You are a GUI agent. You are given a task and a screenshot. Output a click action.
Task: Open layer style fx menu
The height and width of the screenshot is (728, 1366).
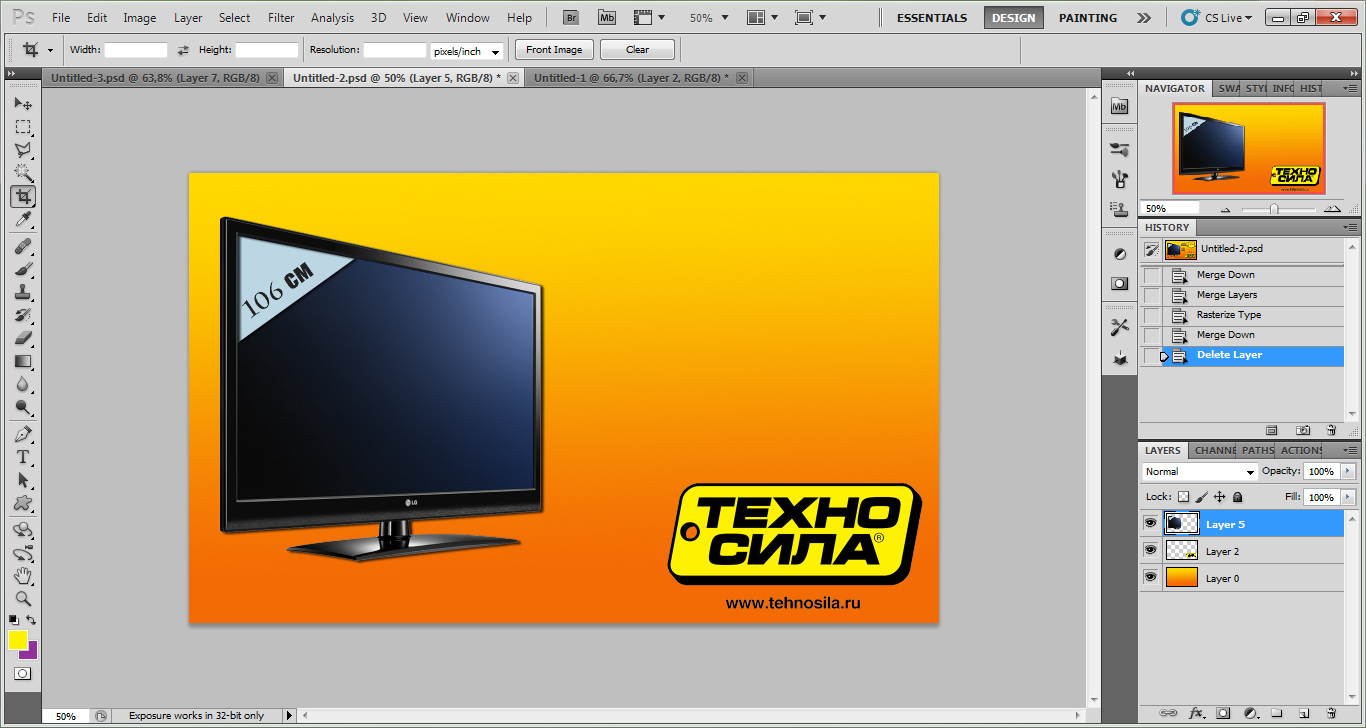tap(1195, 713)
